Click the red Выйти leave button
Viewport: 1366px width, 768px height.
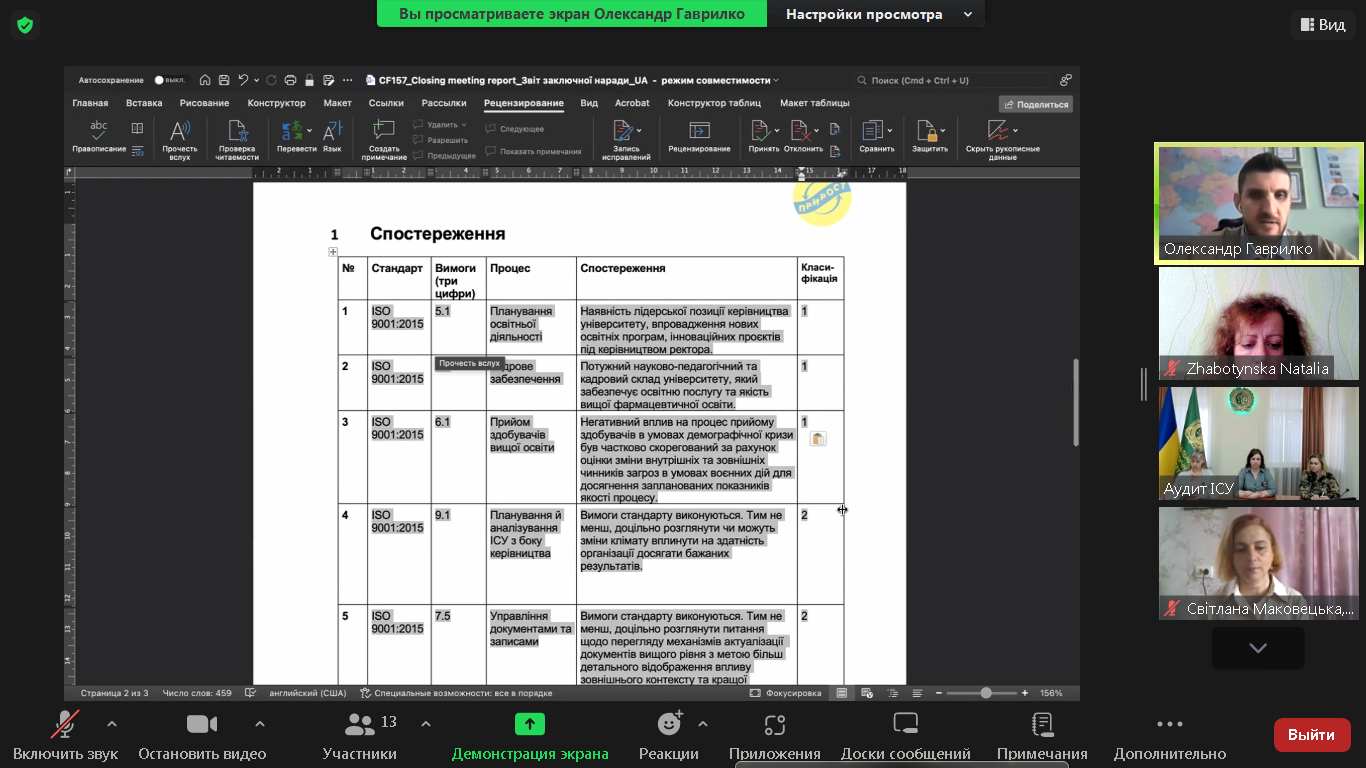point(1311,735)
